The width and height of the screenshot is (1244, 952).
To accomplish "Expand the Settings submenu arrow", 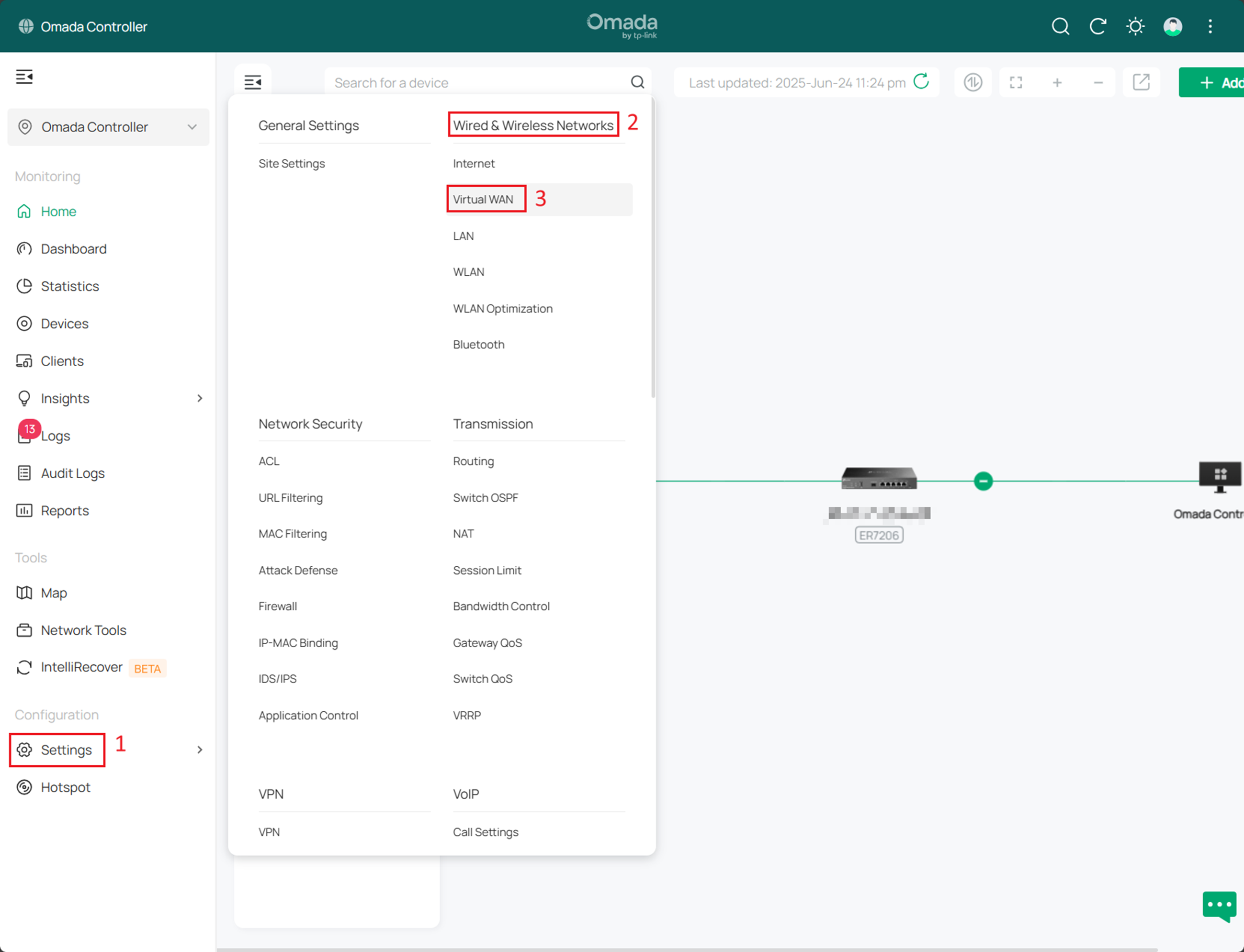I will (200, 750).
